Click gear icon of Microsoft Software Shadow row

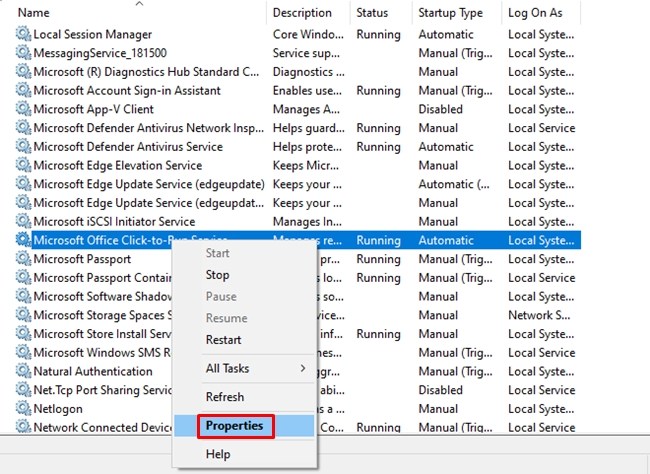(x=23, y=296)
